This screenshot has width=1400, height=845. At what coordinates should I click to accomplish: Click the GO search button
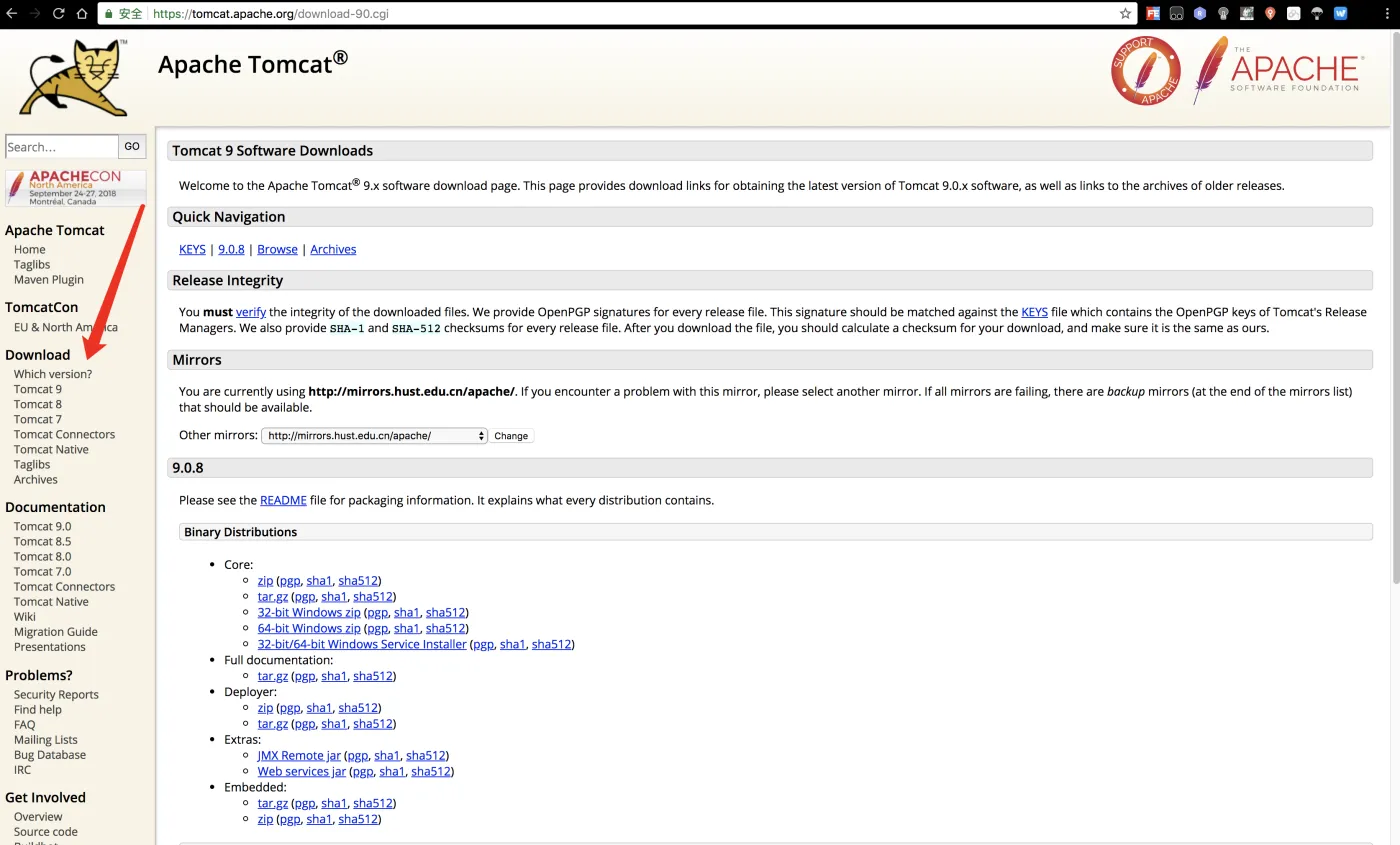pos(131,146)
